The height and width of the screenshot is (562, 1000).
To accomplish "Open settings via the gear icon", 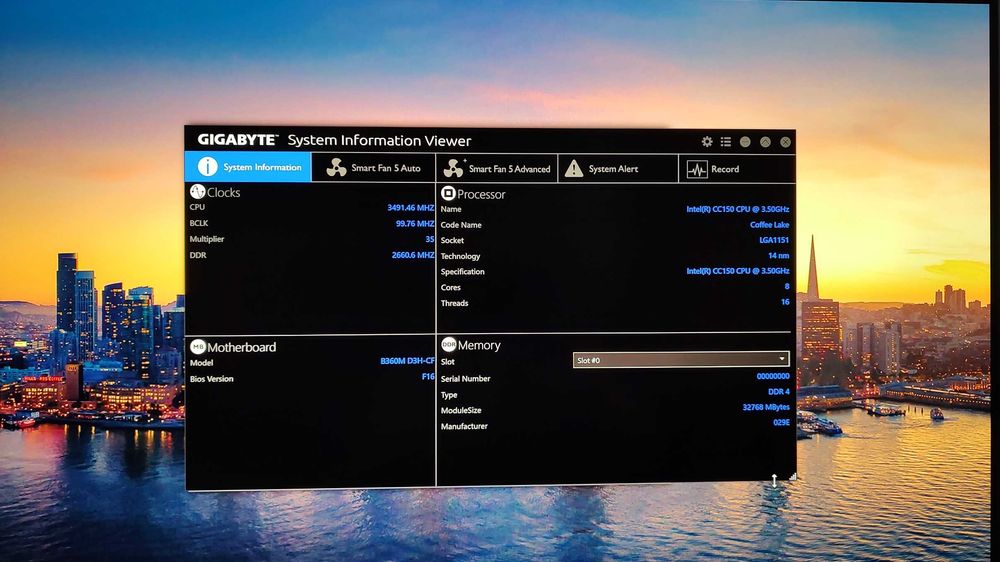I will (707, 142).
